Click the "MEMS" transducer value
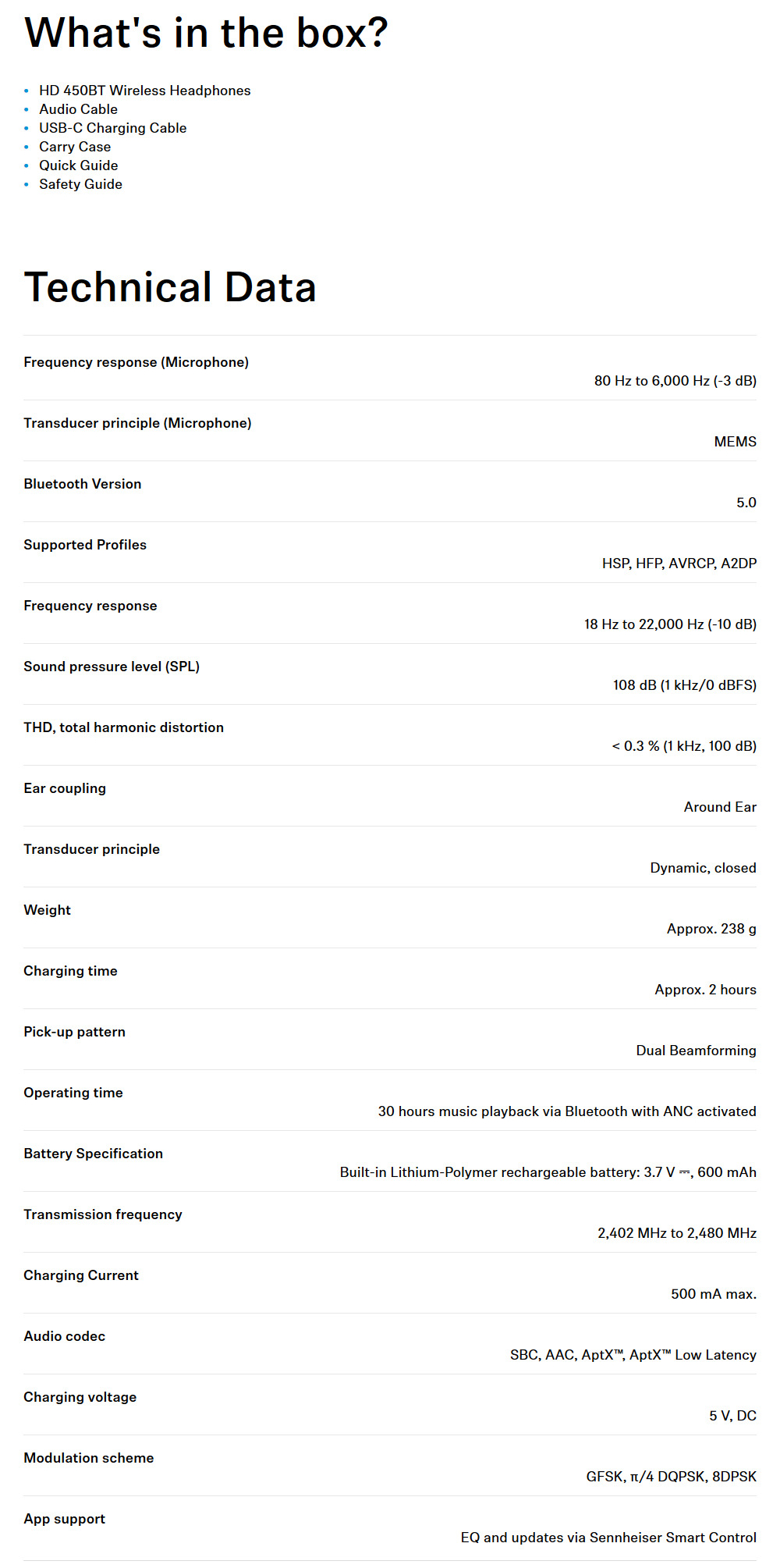The height and width of the screenshot is (1568, 780). (x=735, y=442)
